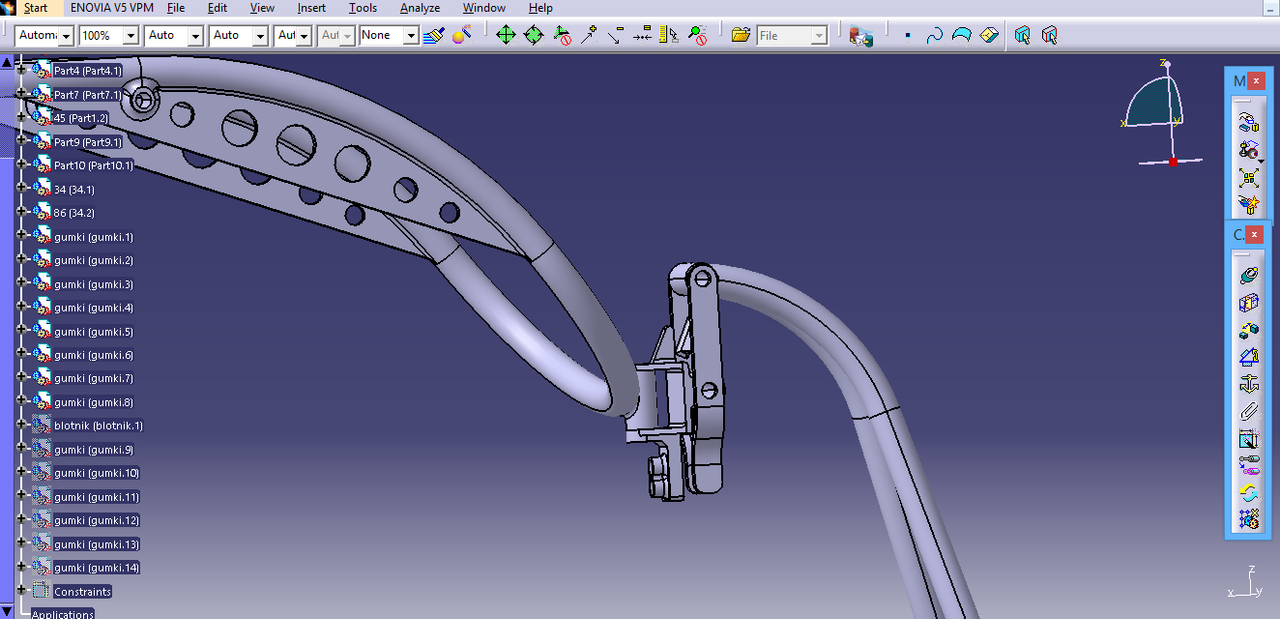Expand the Part4 (Part4.1) tree node
The image size is (1280, 619).
(x=21, y=70)
